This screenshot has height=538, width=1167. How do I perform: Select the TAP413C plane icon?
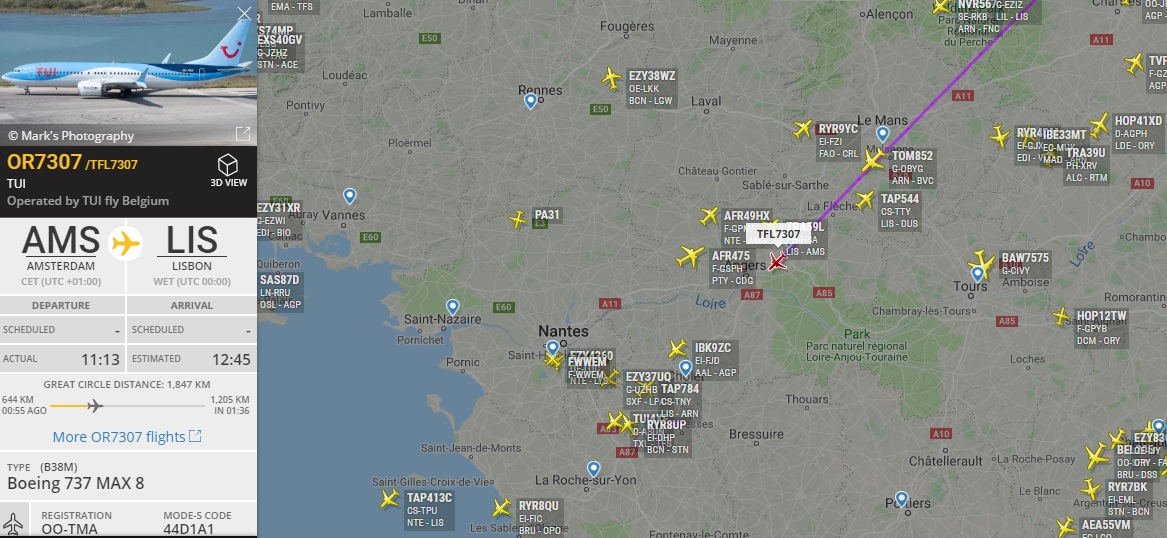click(389, 499)
